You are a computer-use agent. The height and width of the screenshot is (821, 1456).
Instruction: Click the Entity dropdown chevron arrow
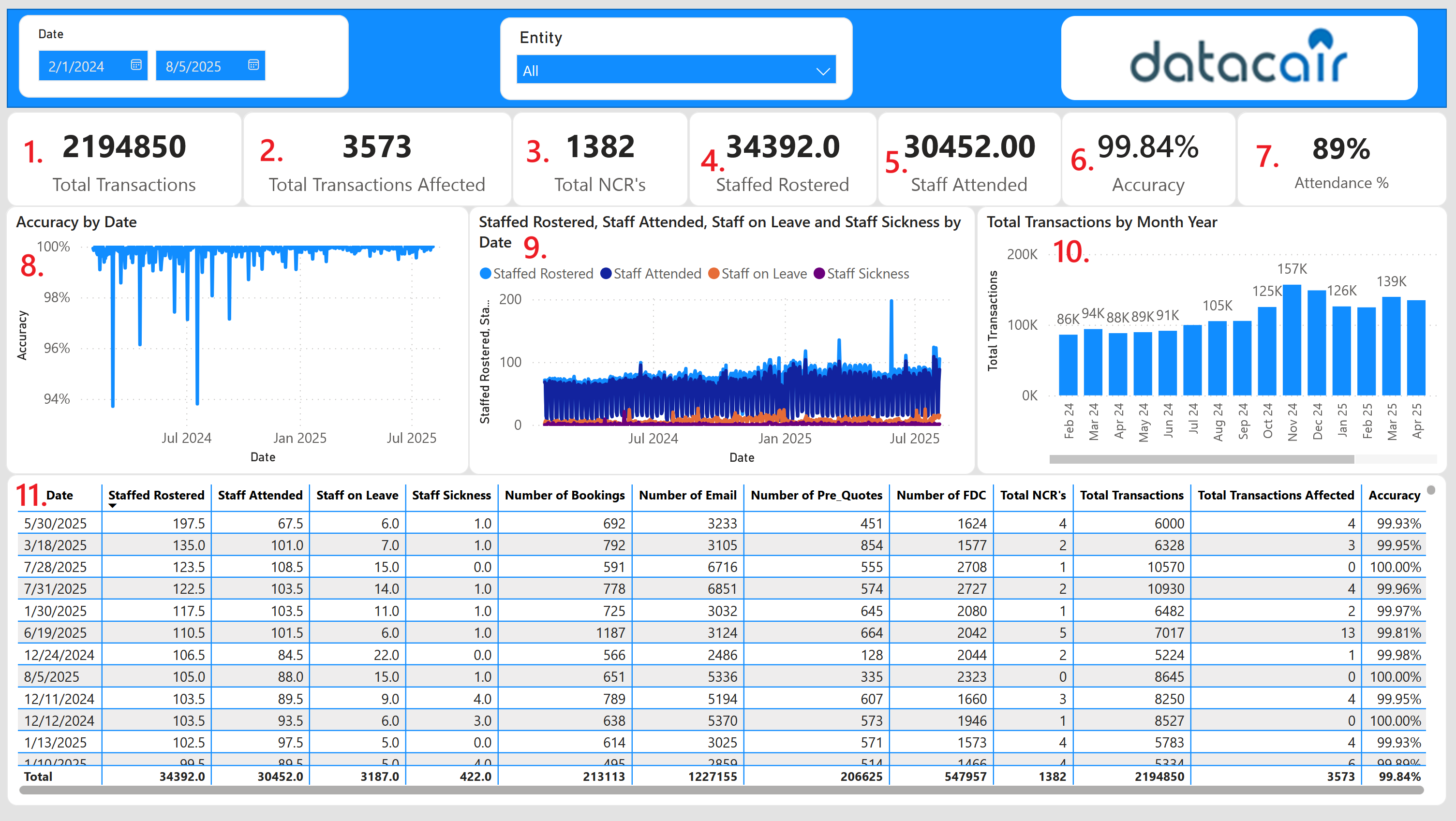coord(822,71)
